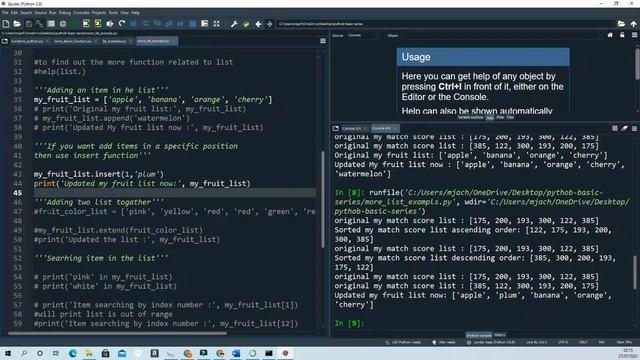Click the Help Object input field
The image size is (640, 360).
click(x=501, y=36)
